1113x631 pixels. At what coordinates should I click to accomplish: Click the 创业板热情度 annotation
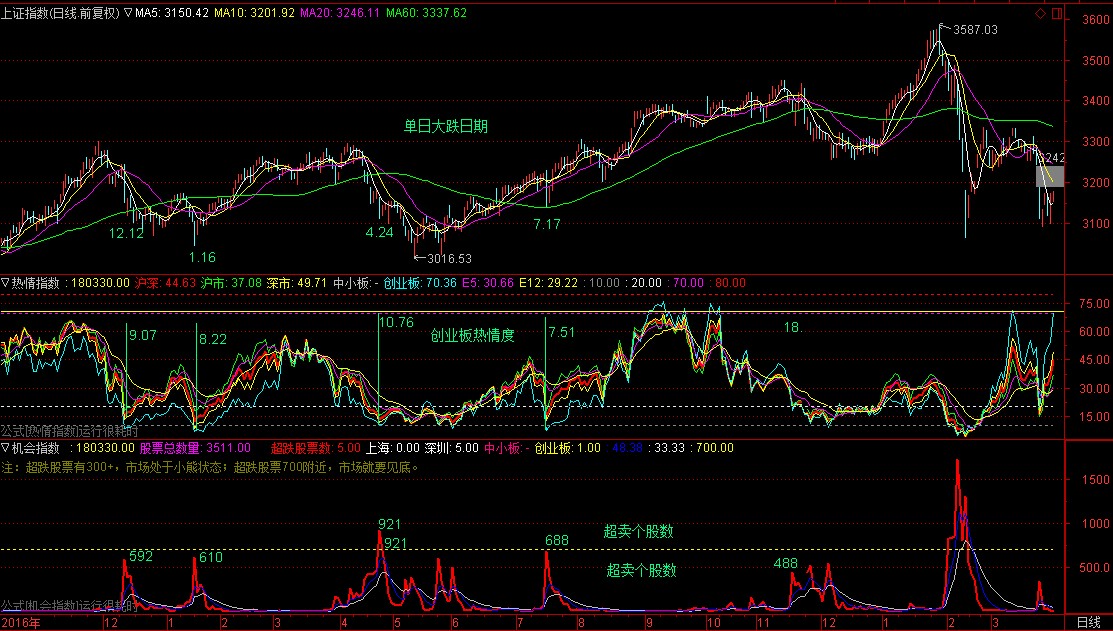(472, 335)
